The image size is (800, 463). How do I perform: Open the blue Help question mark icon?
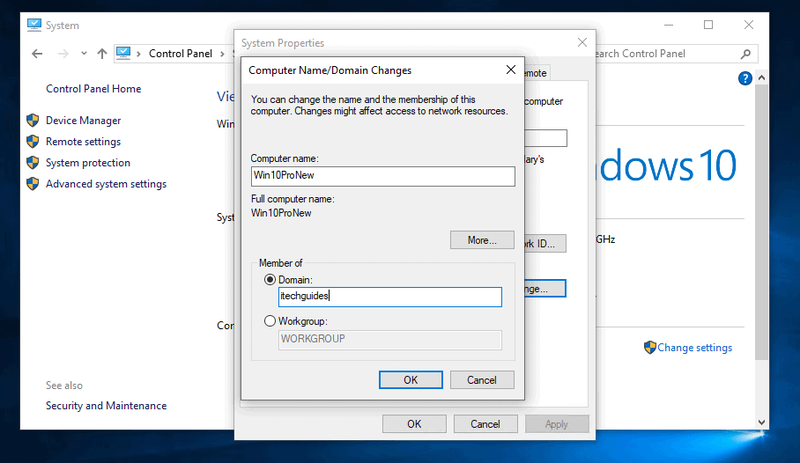pyautogui.click(x=744, y=78)
